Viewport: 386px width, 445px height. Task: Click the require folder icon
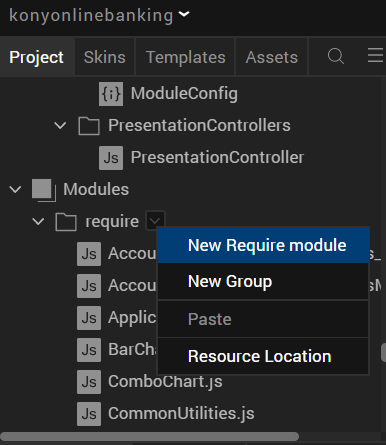tap(66, 222)
